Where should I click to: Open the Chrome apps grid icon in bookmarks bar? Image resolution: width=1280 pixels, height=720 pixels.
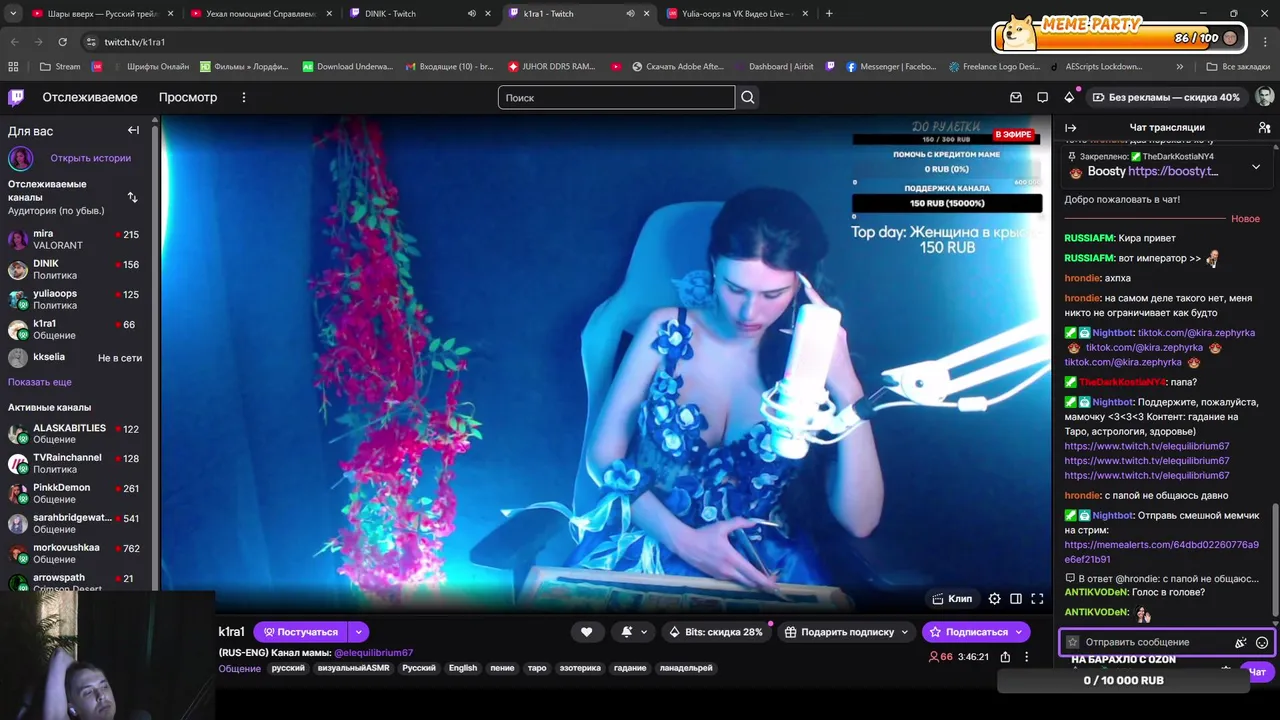13,67
